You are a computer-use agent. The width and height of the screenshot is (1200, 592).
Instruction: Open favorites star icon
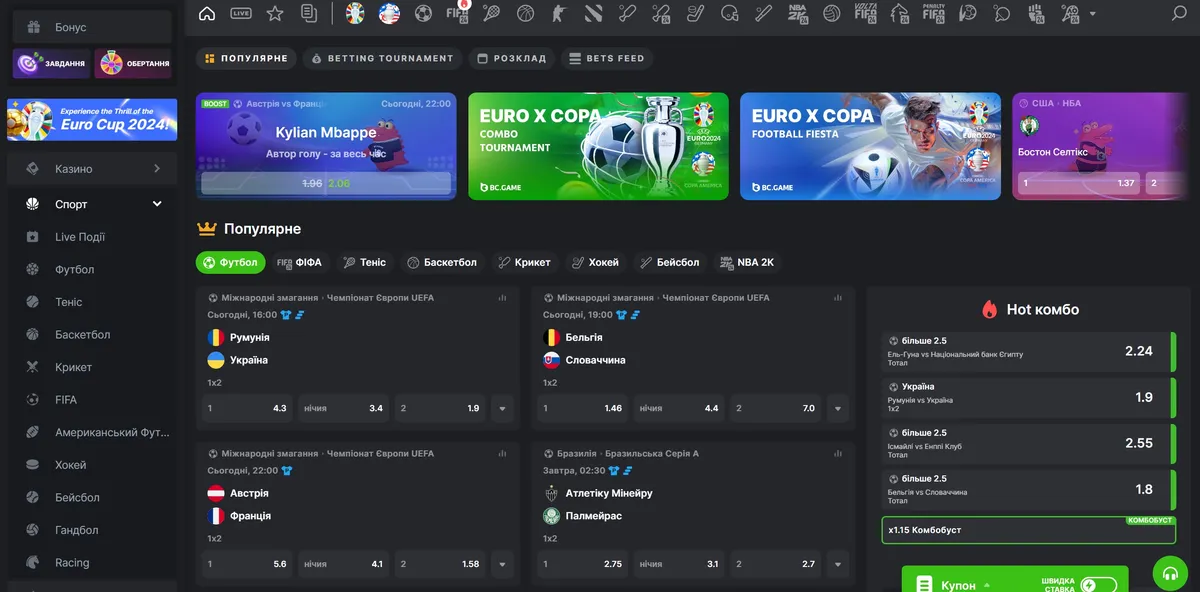[275, 14]
